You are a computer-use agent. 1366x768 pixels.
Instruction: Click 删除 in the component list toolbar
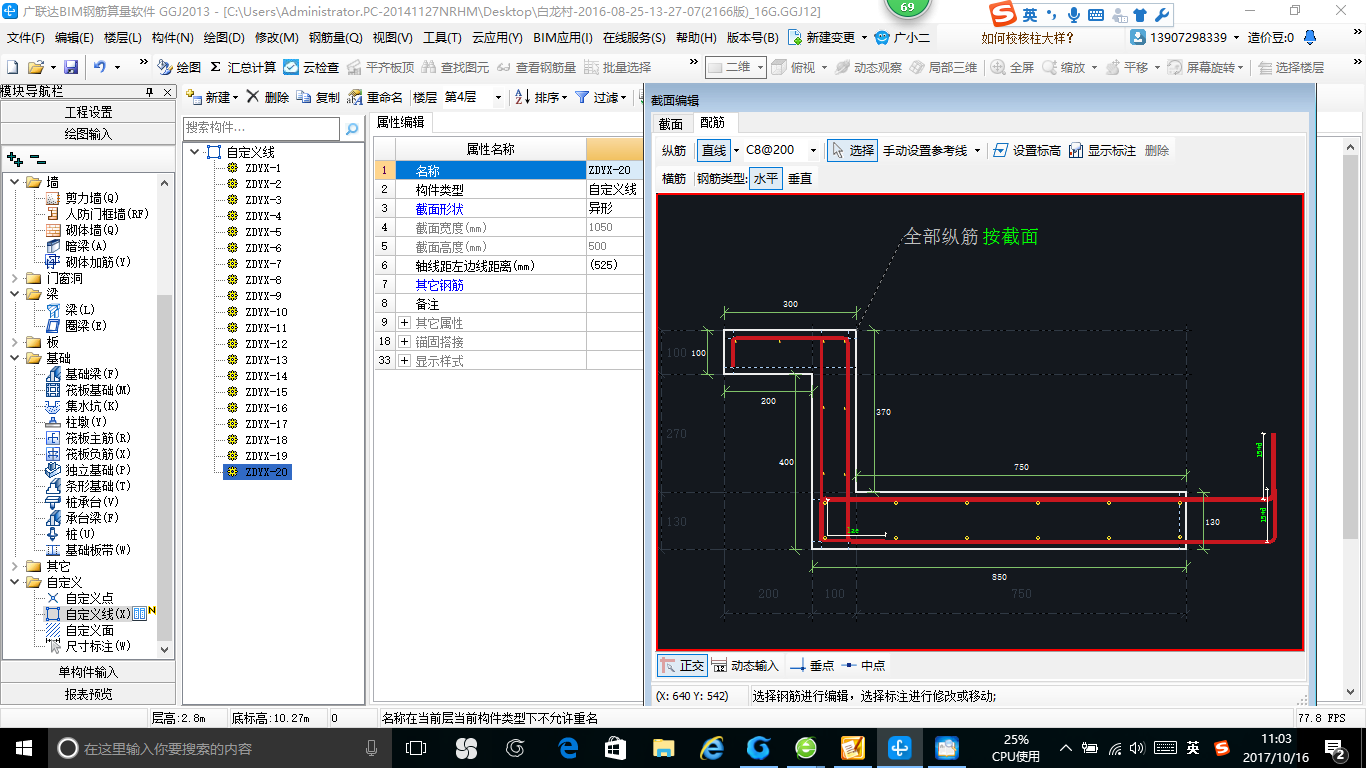tap(268, 97)
